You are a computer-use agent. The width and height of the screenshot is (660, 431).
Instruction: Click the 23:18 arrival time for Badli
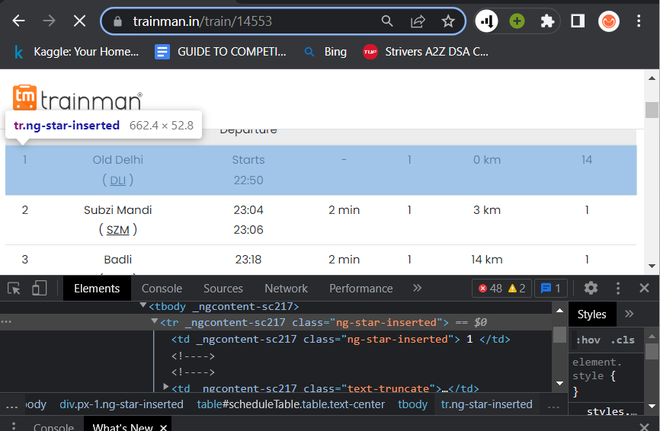(248, 260)
